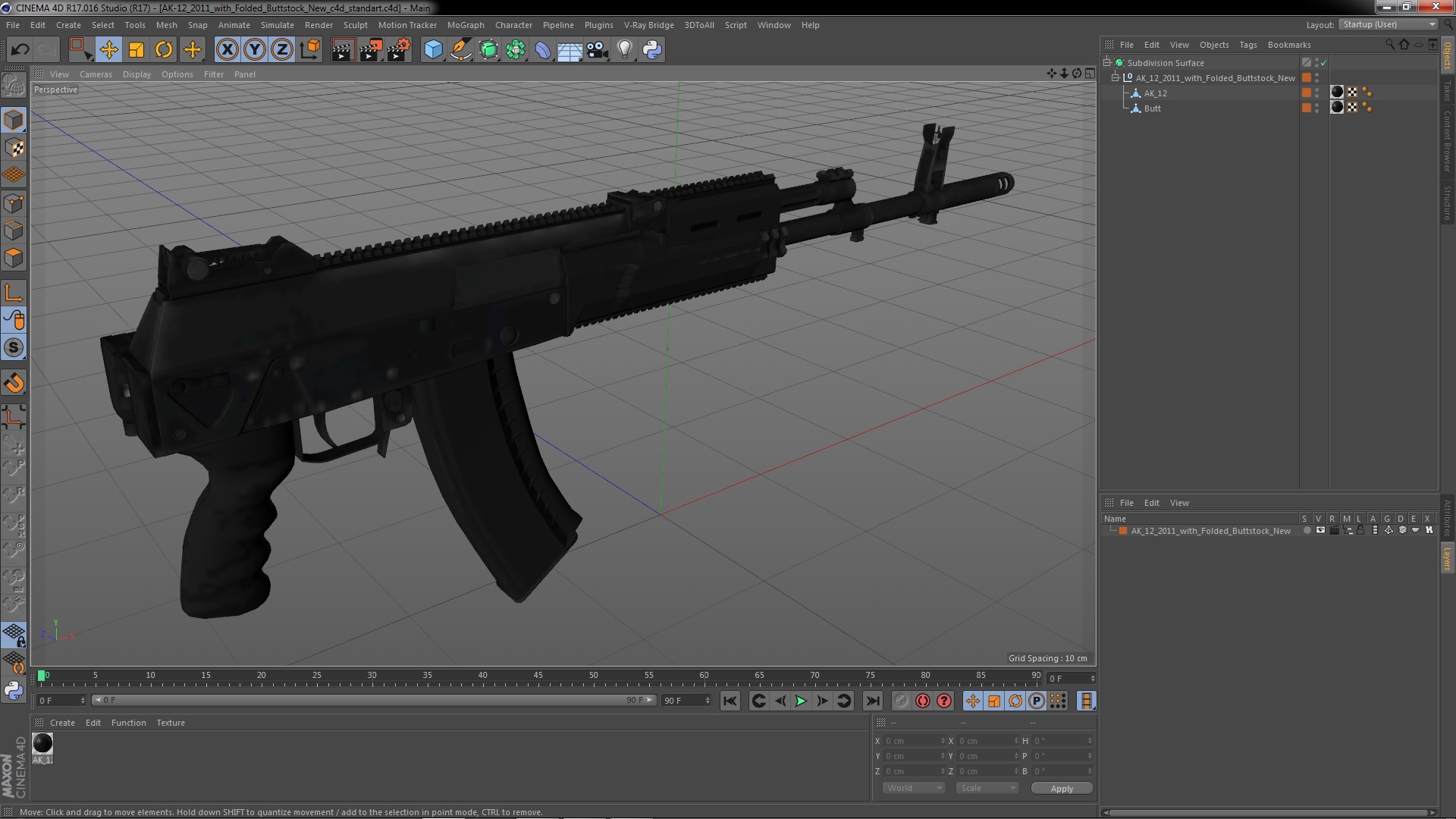Viewport: 1456px width, 819px height.
Task: Toggle layer visibility eye for AK_12_2011 layer
Action: [x=1320, y=531]
